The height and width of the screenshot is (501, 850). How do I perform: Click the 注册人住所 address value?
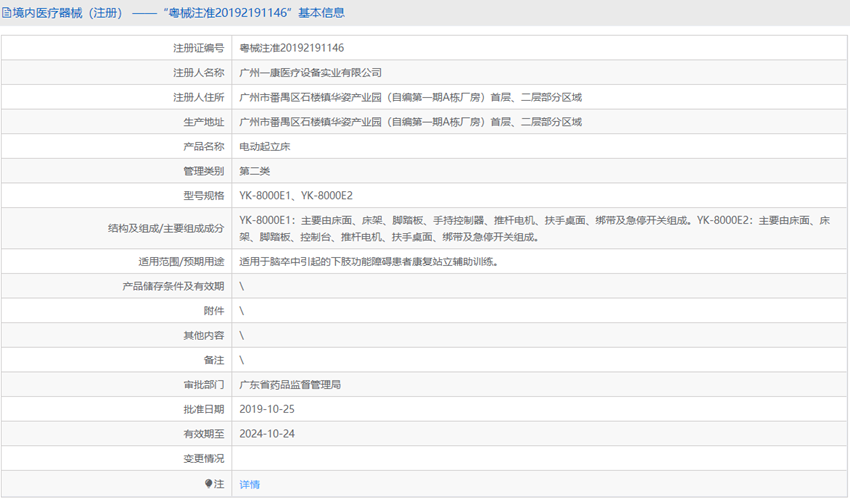(x=410, y=97)
